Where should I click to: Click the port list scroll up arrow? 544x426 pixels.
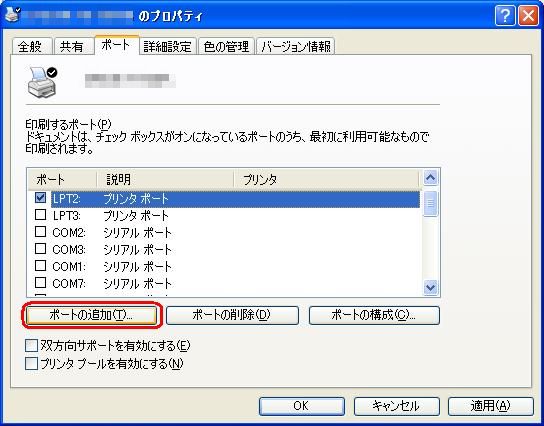(430, 178)
